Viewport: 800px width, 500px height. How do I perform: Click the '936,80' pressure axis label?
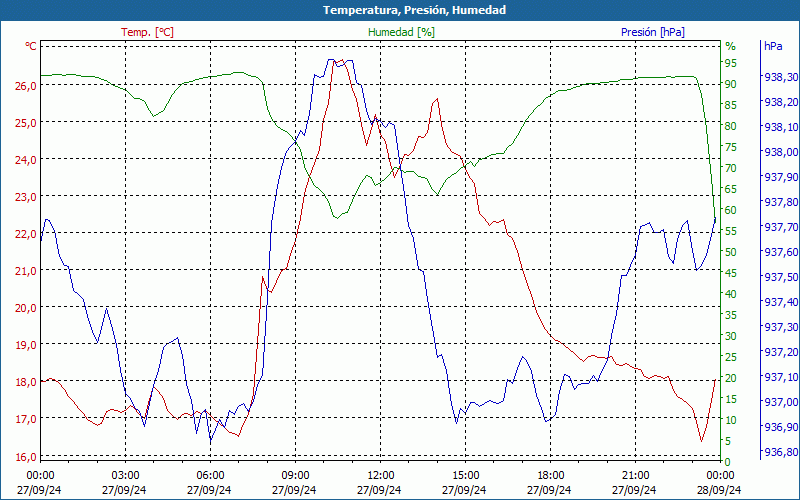[781, 452]
